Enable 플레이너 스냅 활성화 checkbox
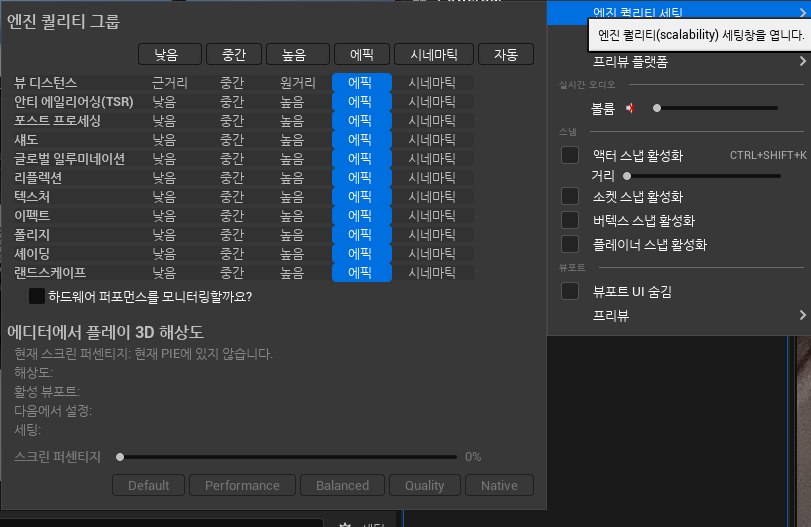Image resolution: width=811 pixels, height=527 pixels. coord(570,244)
